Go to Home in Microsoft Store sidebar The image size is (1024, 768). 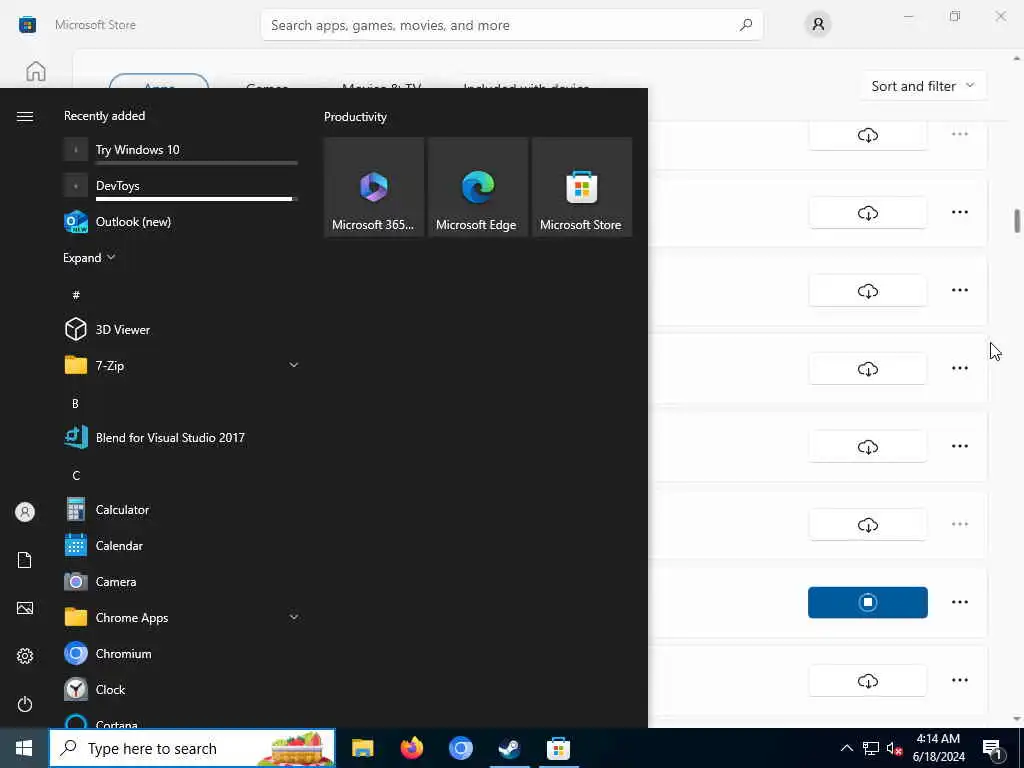36,71
